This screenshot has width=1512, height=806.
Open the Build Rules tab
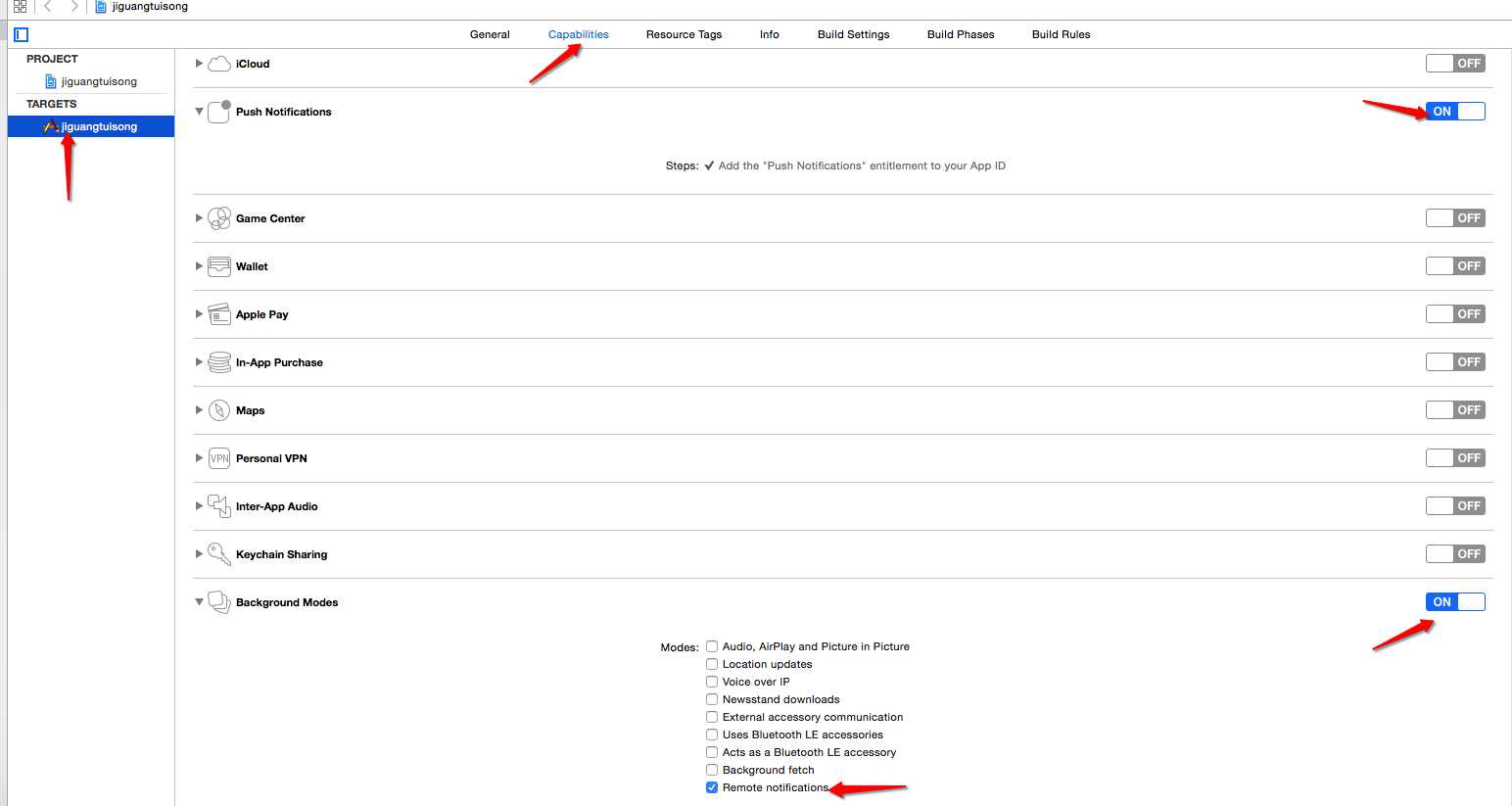(1062, 34)
